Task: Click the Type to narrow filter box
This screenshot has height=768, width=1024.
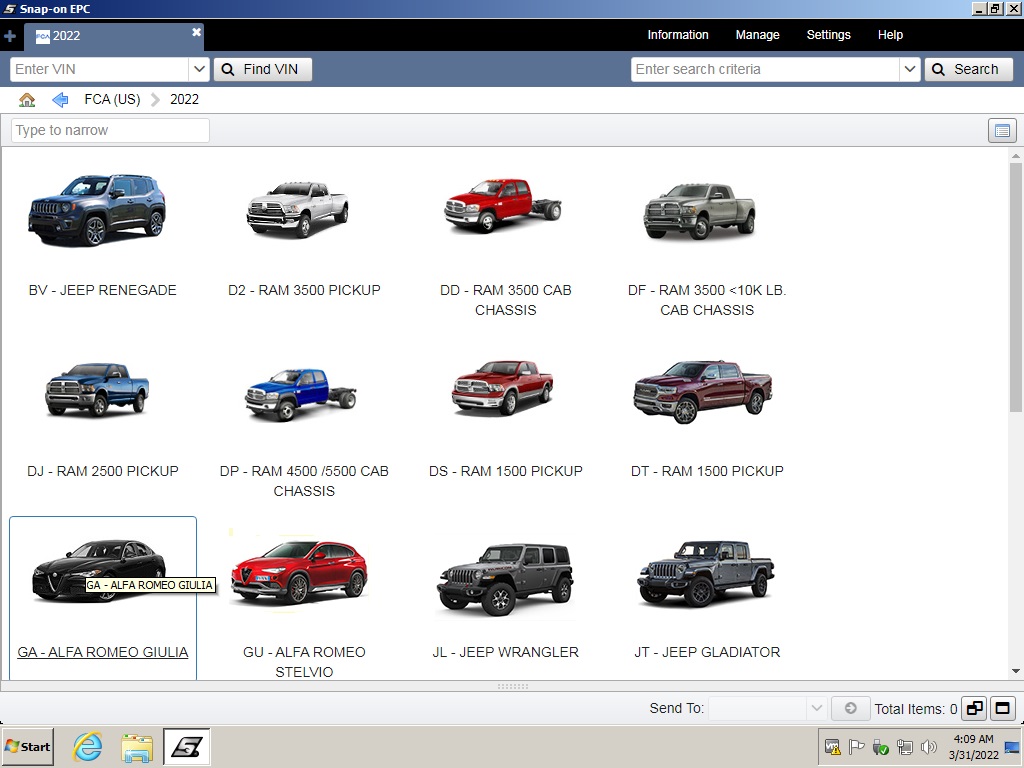Action: [110, 131]
